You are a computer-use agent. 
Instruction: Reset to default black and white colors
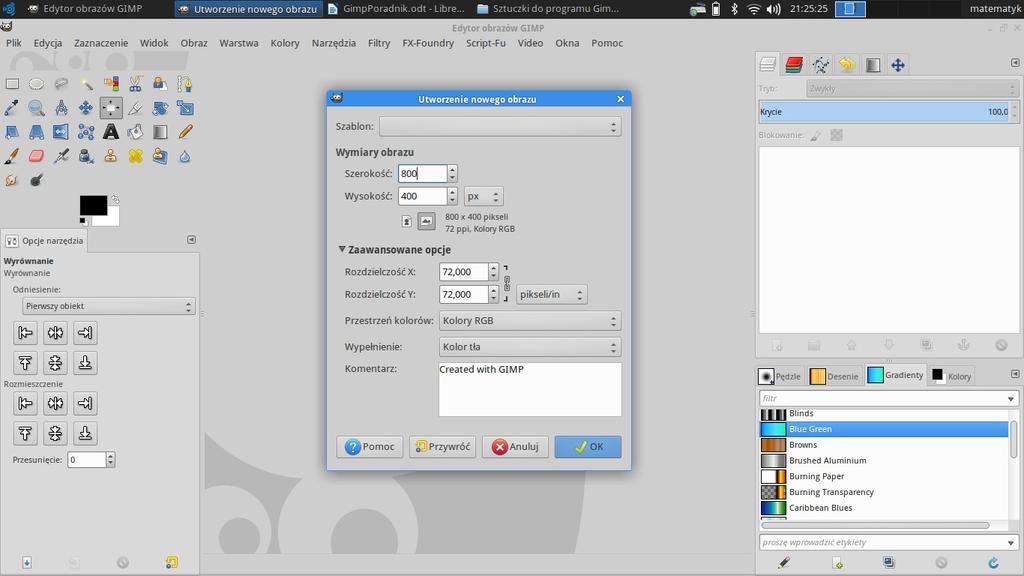[83, 221]
